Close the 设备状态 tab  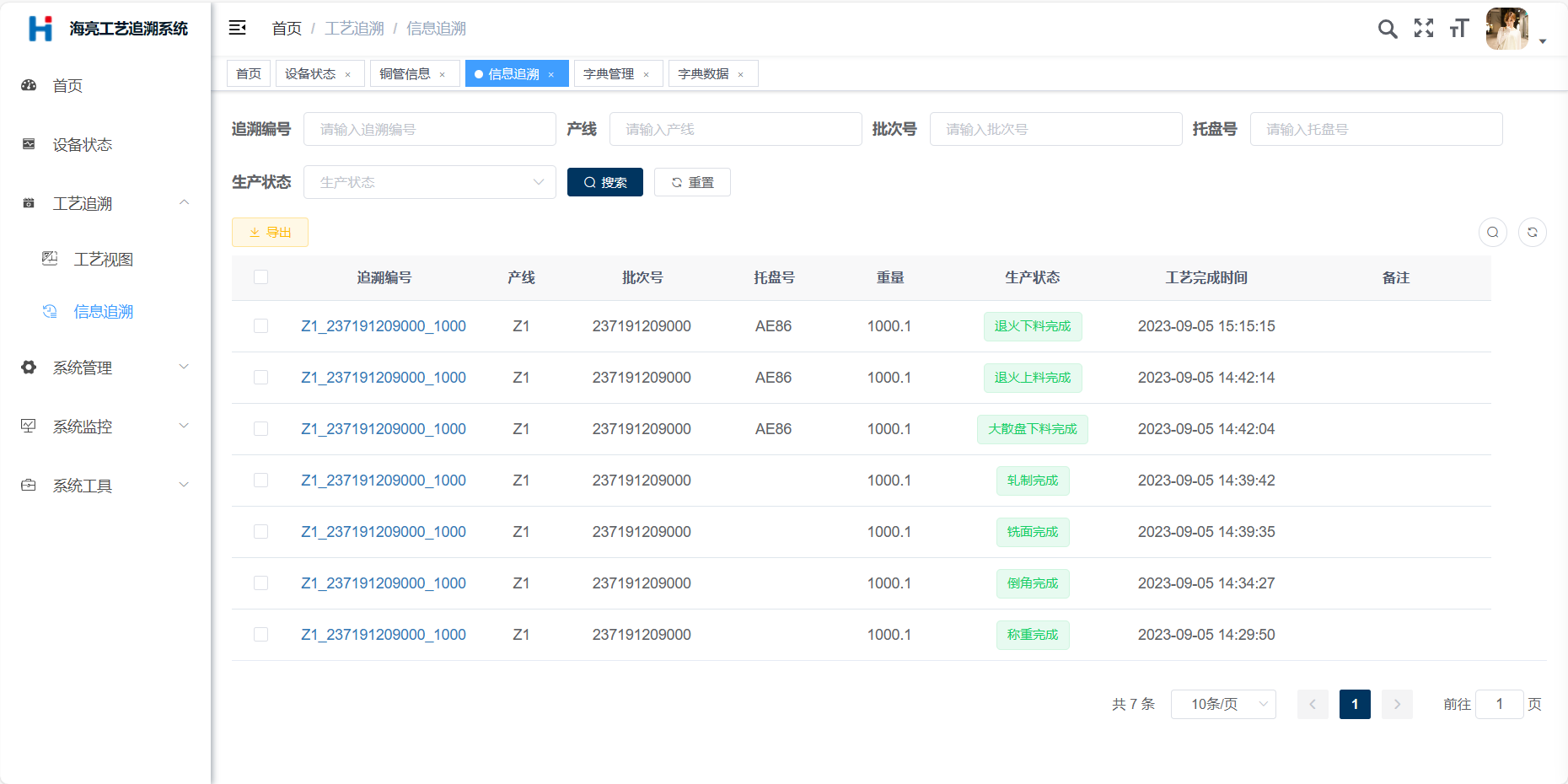(x=347, y=74)
